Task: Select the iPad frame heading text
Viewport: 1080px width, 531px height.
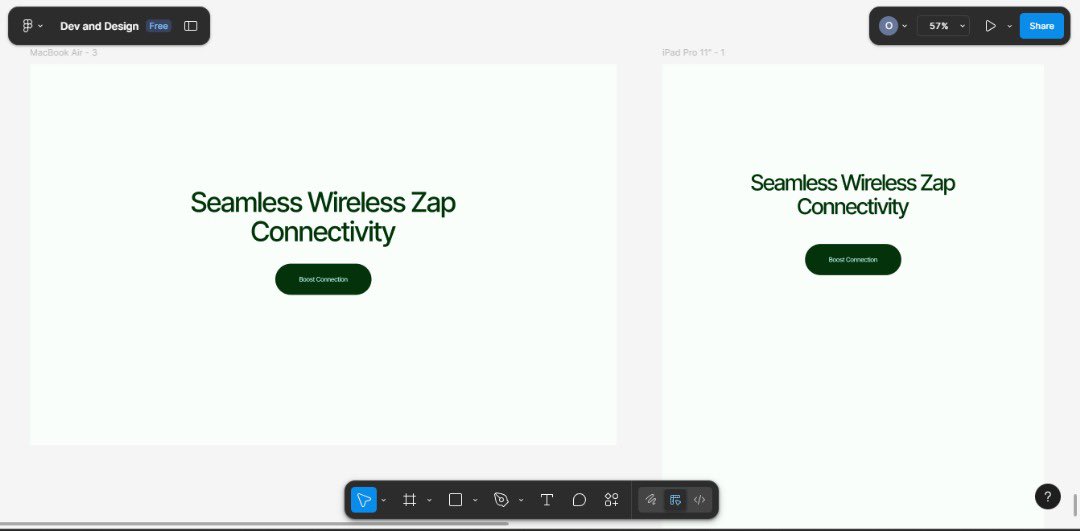Action: coord(853,195)
